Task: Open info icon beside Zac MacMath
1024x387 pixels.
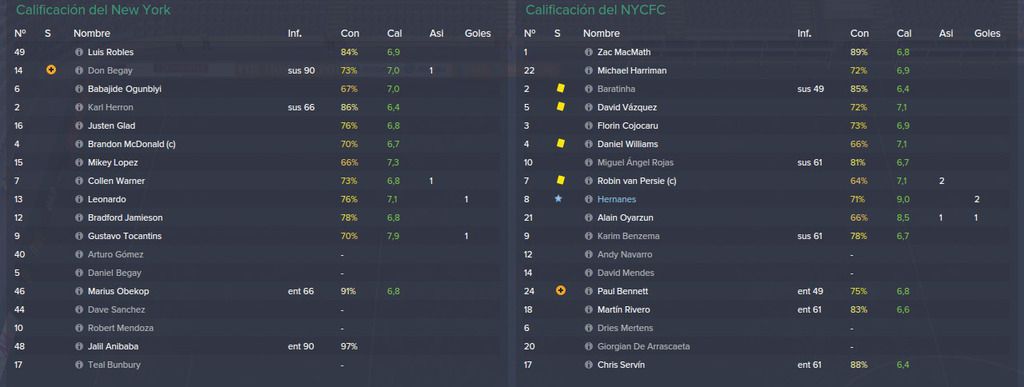Action: click(588, 52)
